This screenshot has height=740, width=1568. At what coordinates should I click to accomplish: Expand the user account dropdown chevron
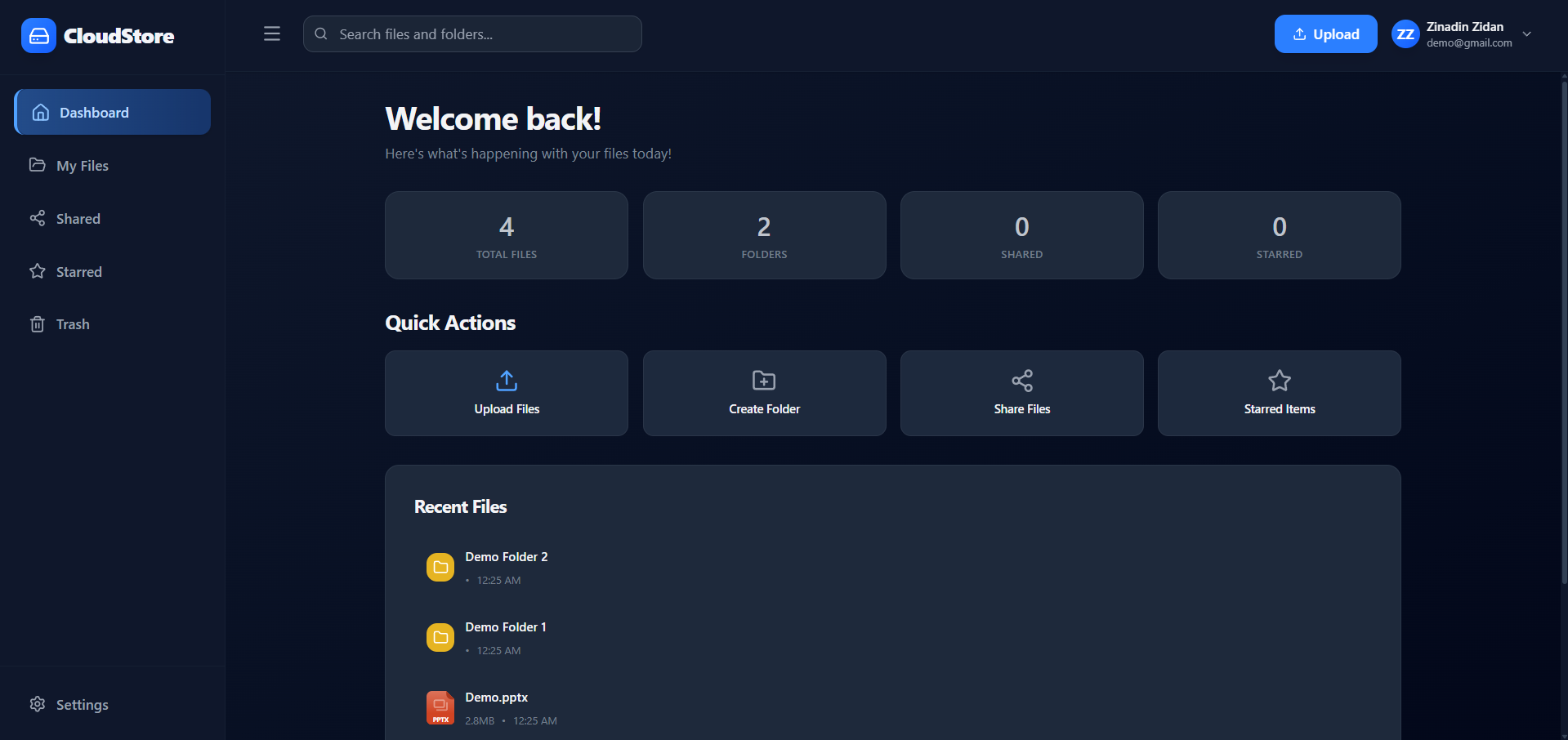point(1526,34)
